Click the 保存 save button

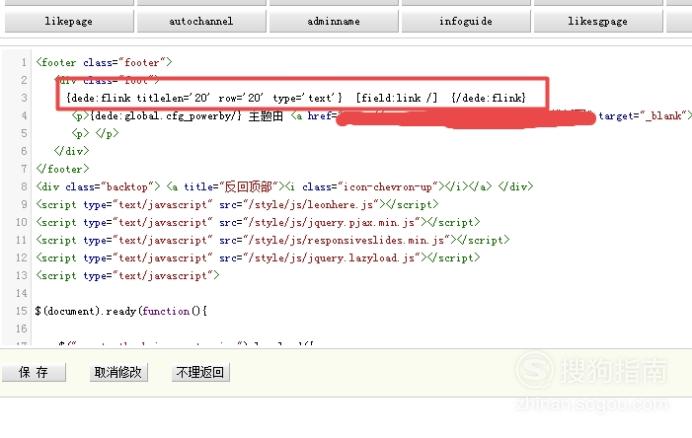click(x=34, y=372)
